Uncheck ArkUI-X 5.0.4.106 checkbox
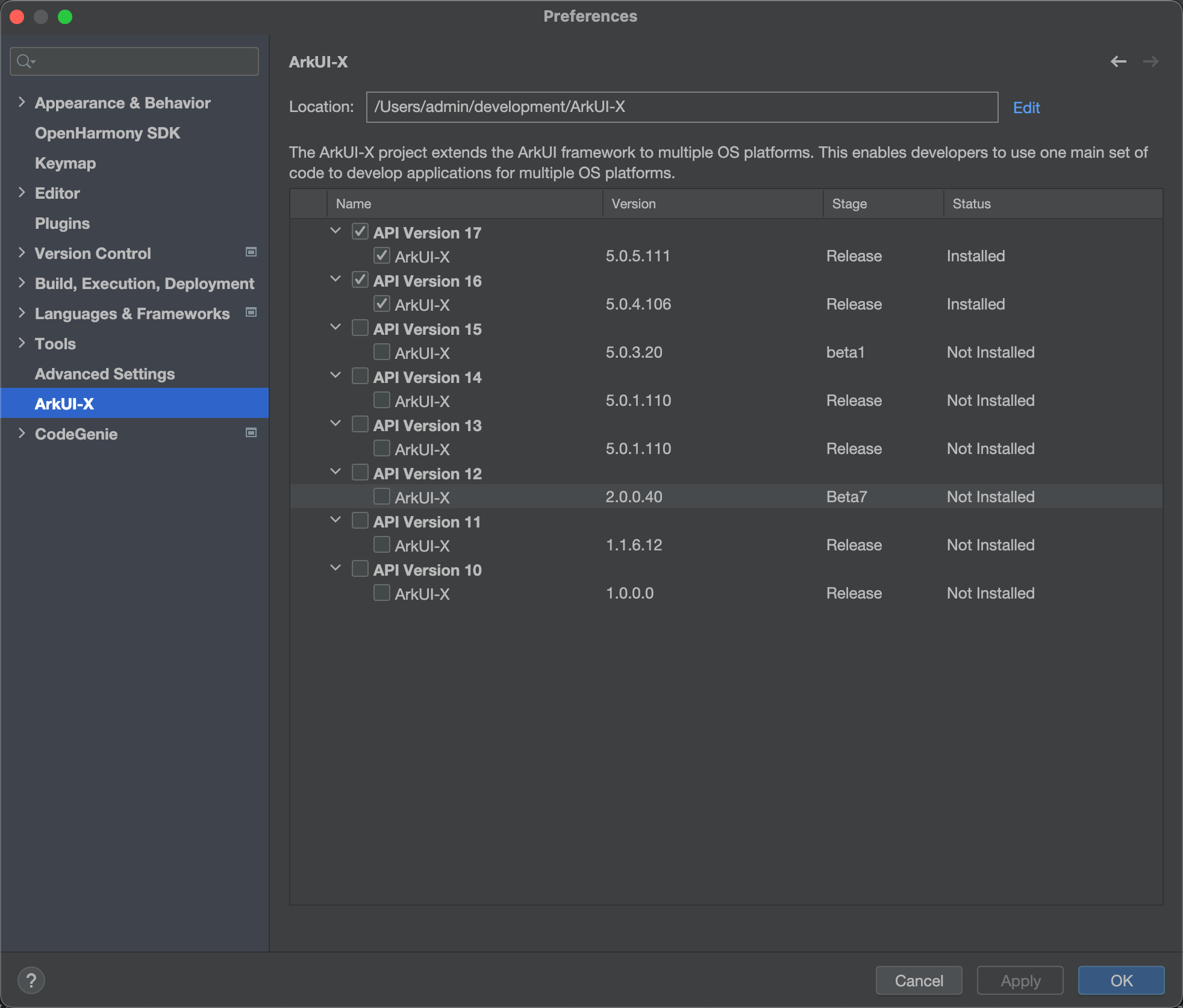The image size is (1183, 1008). tap(382, 304)
